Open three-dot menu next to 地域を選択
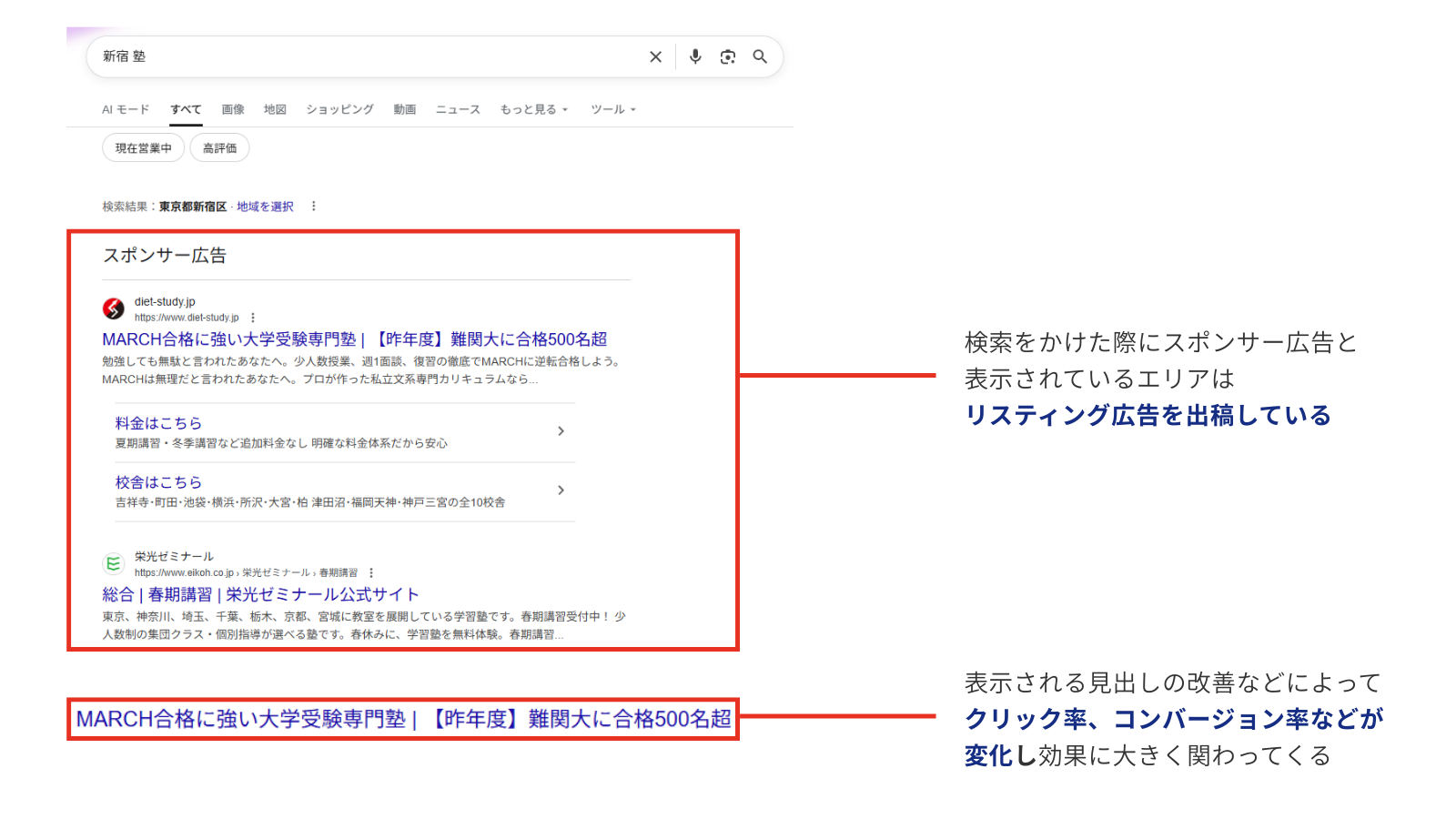The width and height of the screenshot is (1456, 819). tap(314, 207)
